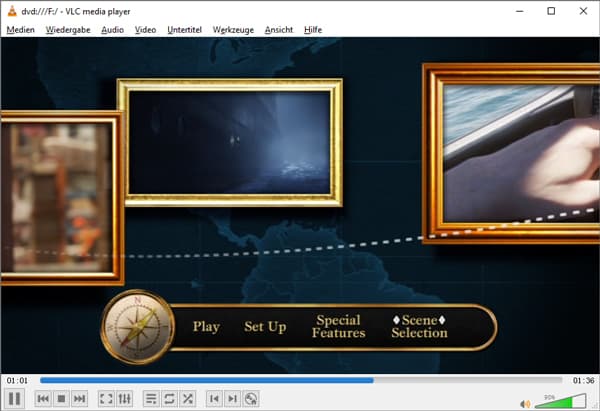The height and width of the screenshot is (411, 600).
Task: Open the extended settings equalizer icon
Action: click(x=125, y=399)
